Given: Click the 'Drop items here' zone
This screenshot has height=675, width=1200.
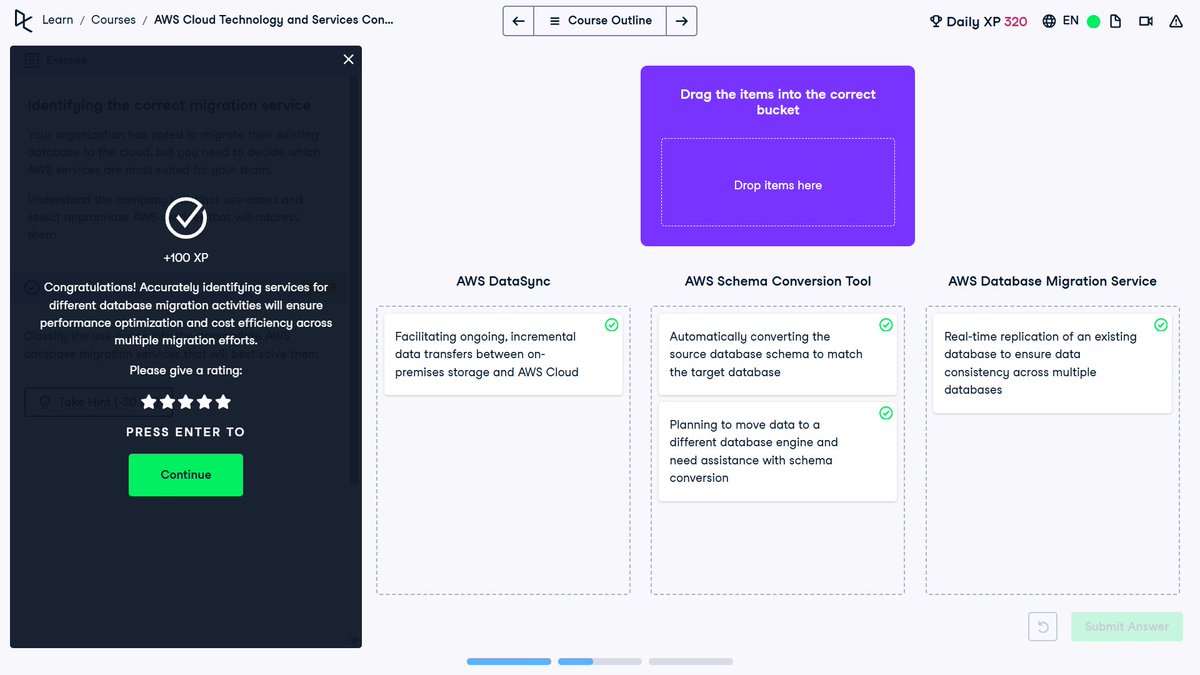Looking at the screenshot, I should coord(778,182).
